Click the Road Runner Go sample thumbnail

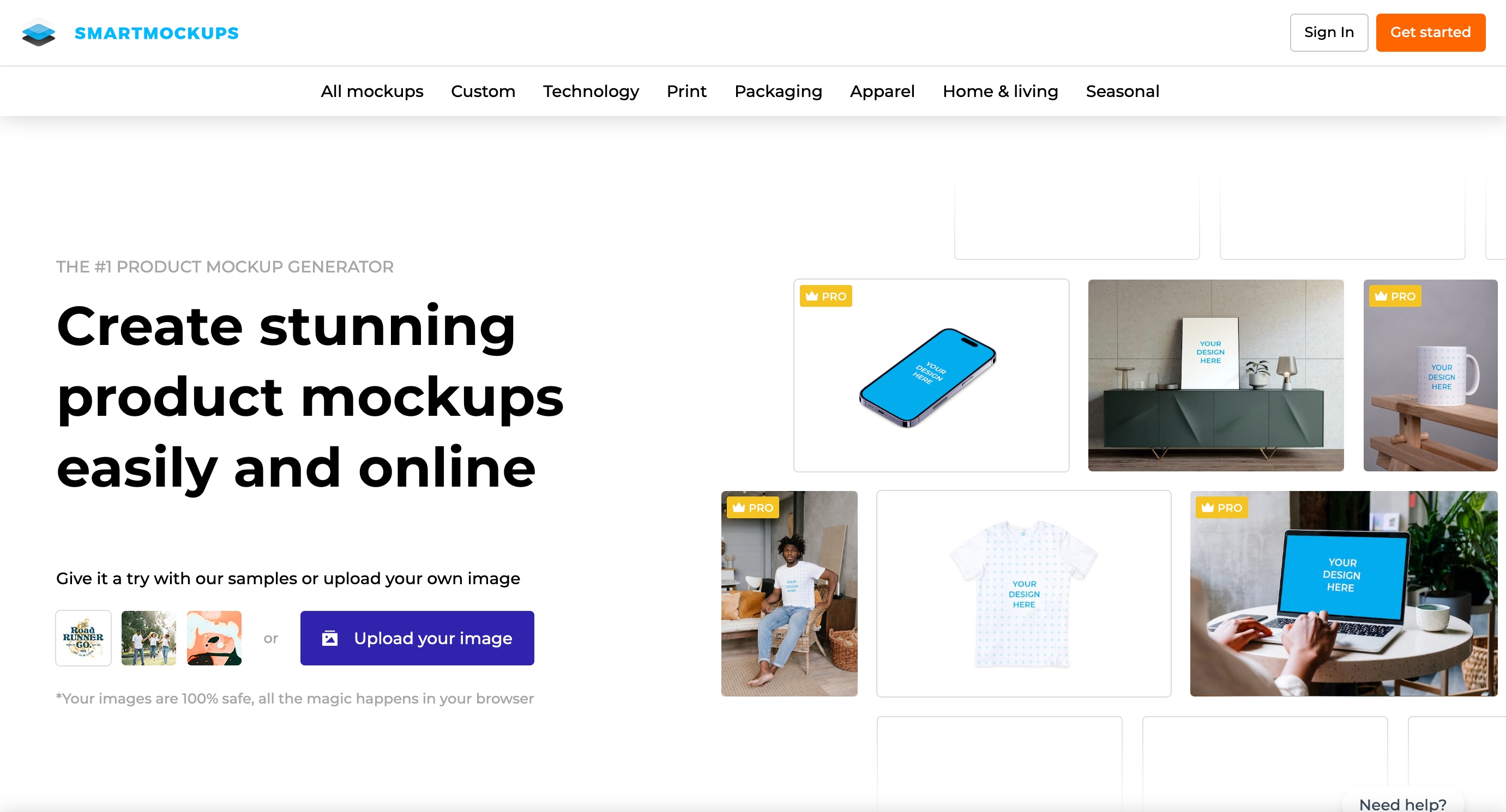pos(83,638)
